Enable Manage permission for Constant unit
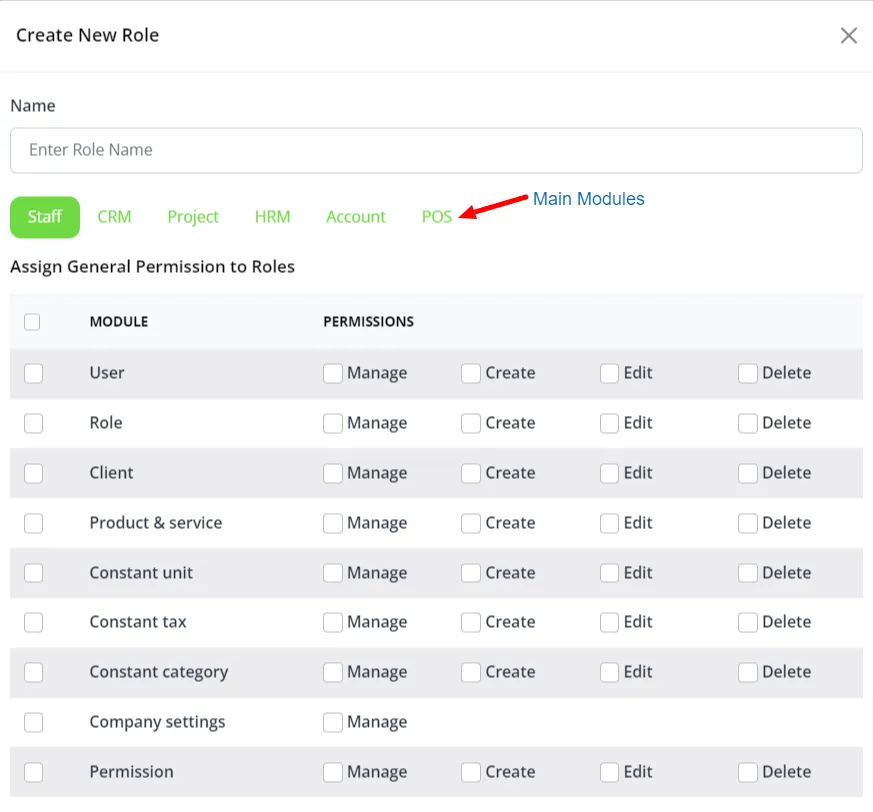The height and width of the screenshot is (812, 873). point(333,573)
